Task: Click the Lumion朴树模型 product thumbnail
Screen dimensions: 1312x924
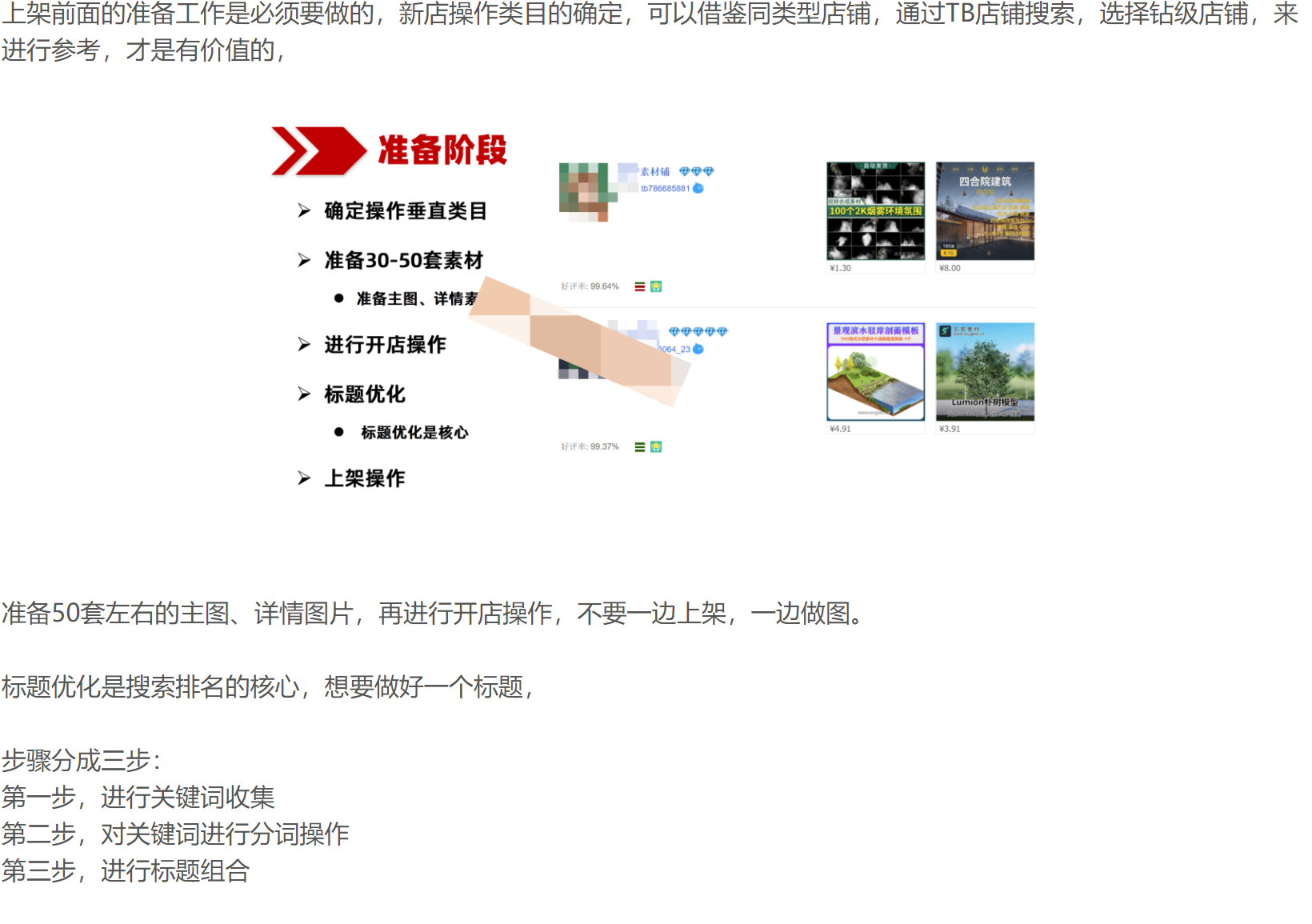Action: click(x=984, y=370)
